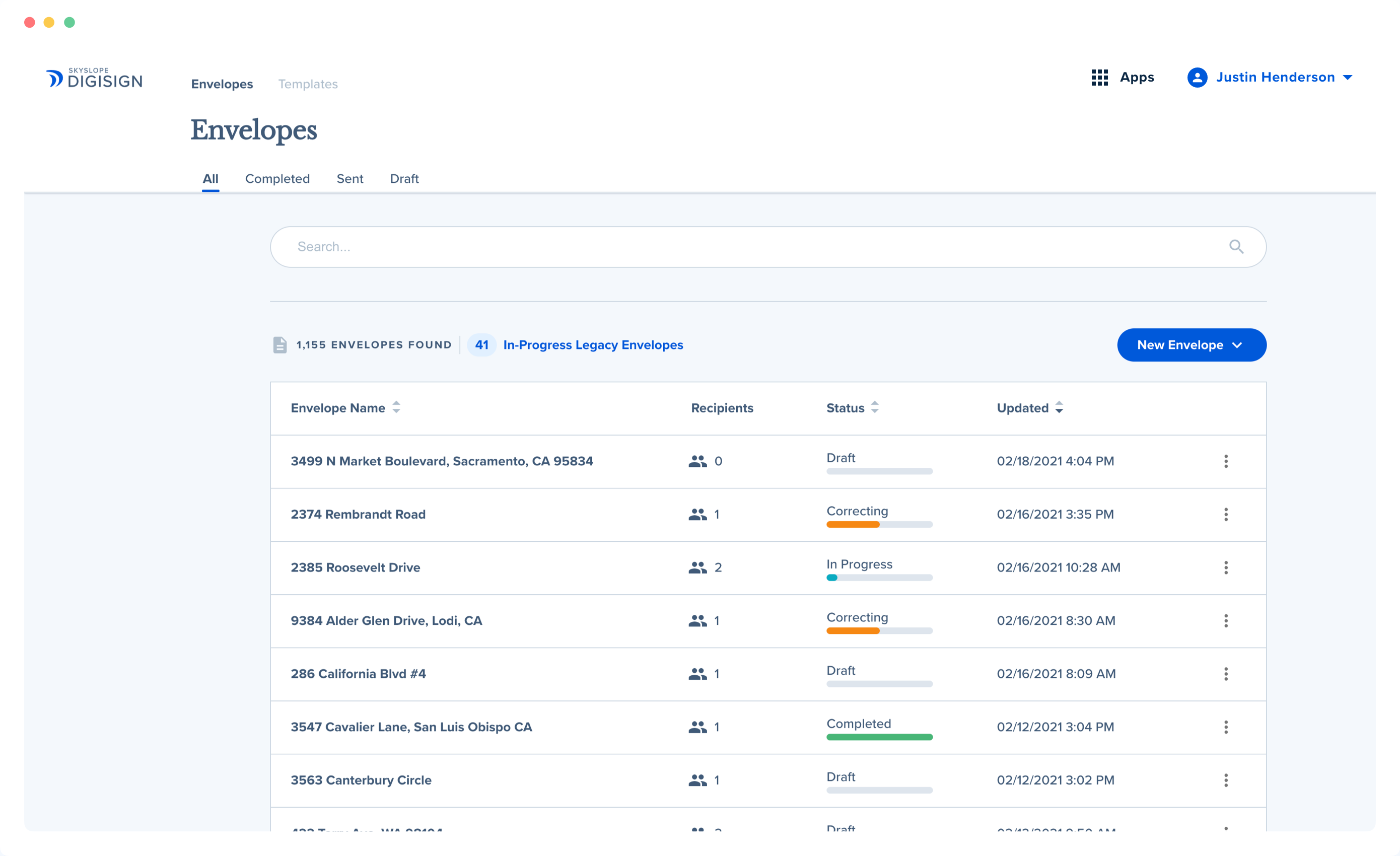The height and width of the screenshot is (856, 1400).
Task: Click the recipients icon for 286 California Blvd #4
Action: coord(698,674)
